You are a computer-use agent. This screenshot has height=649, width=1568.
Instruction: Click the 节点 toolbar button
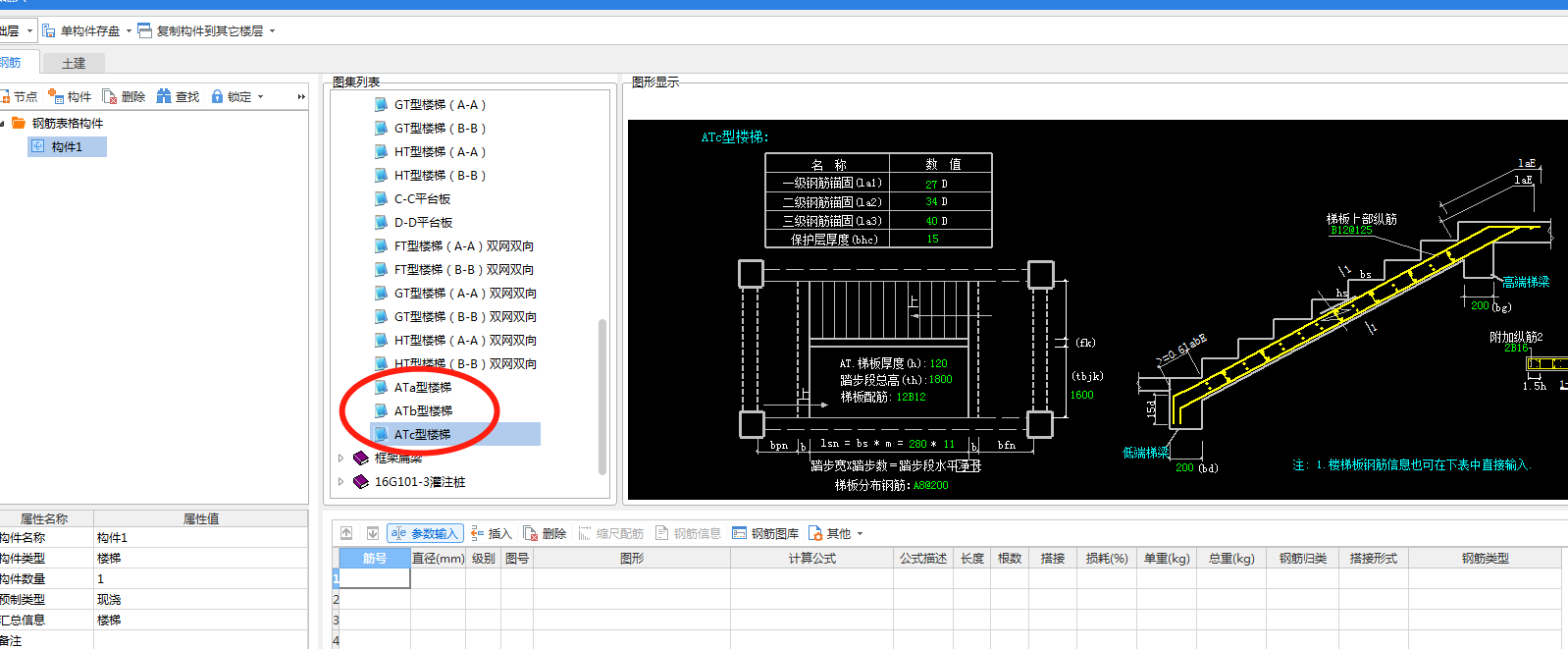[x=18, y=96]
